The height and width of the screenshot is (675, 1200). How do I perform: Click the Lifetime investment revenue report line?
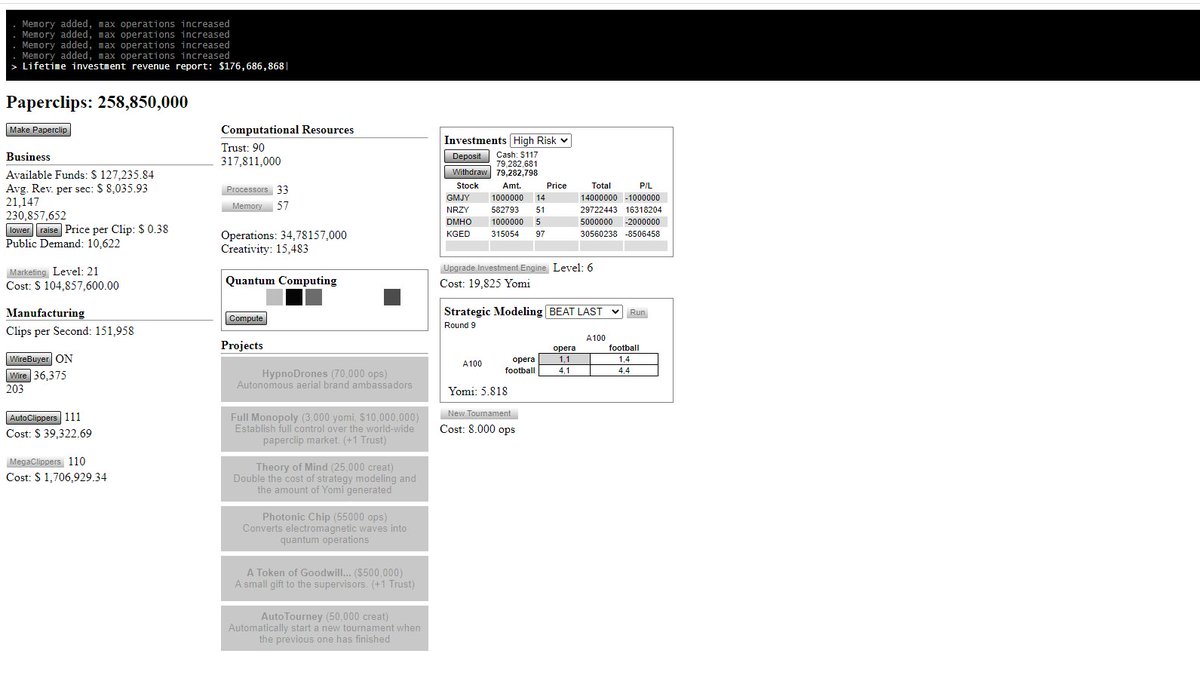coord(155,66)
